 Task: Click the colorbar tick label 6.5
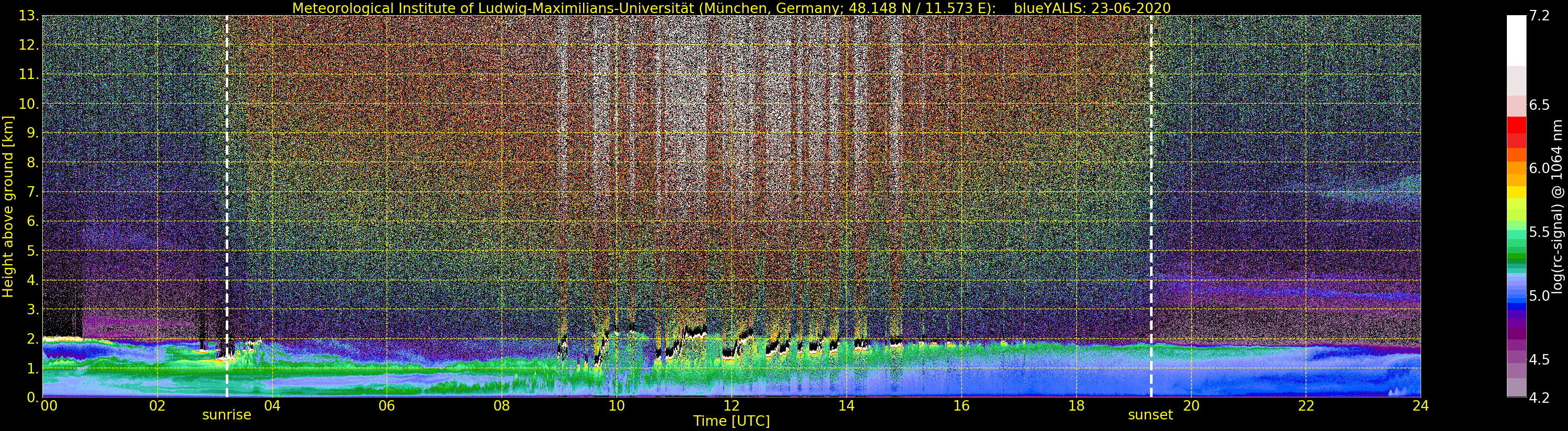coord(1539,105)
